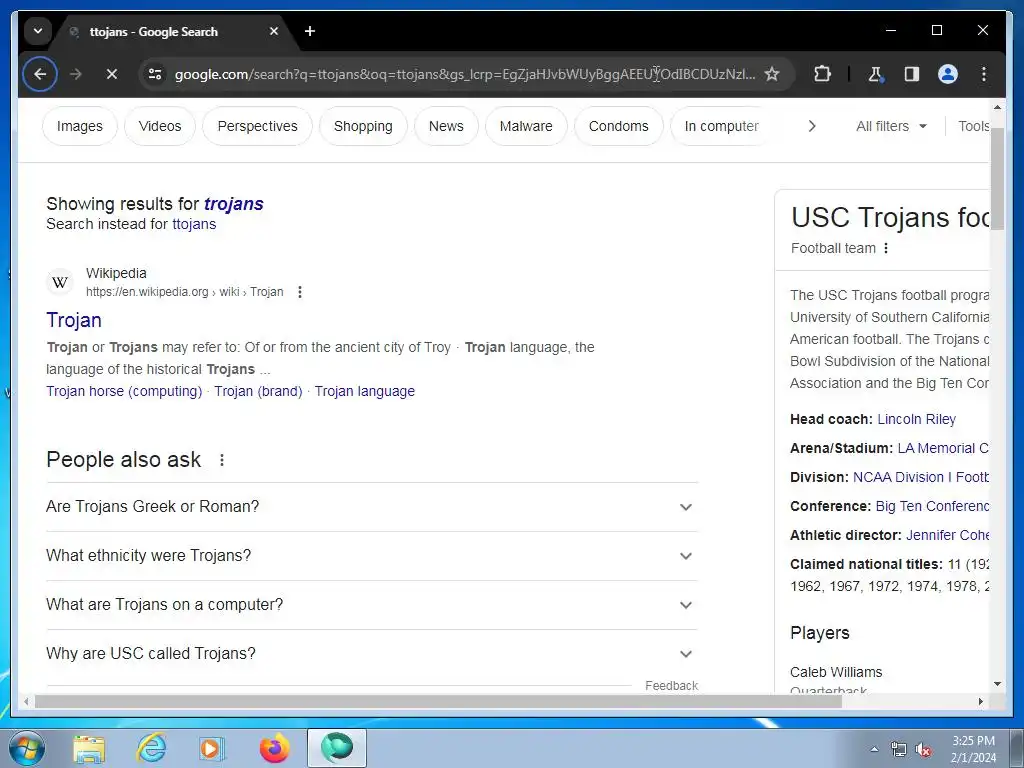1024x768 pixels.
Task: Open a new tab with plus button
Action: click(x=310, y=31)
